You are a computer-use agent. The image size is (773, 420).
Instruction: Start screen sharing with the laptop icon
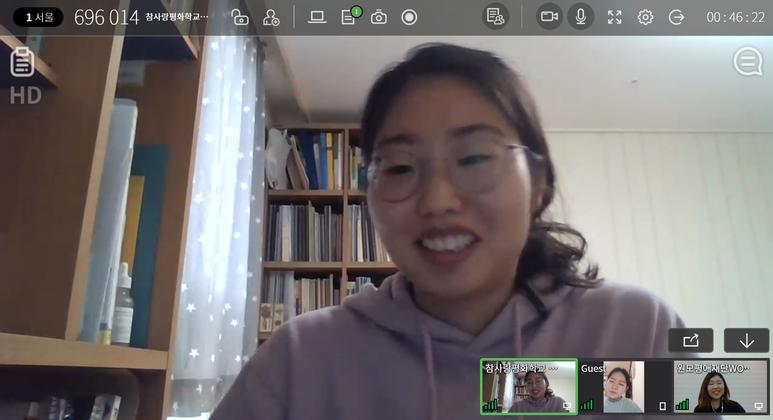[316, 18]
